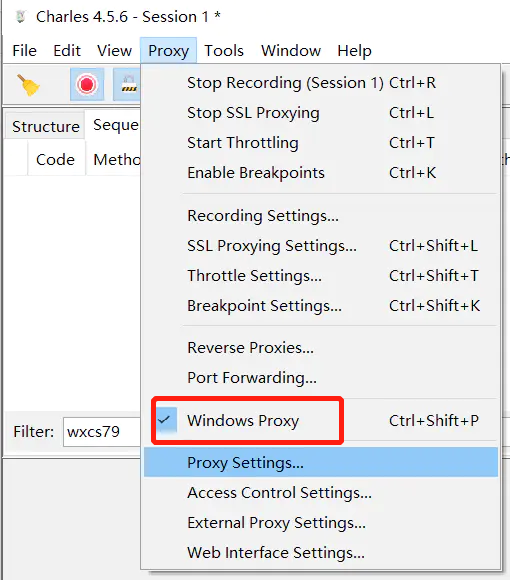
Task: Click the broom clear session icon
Action: 28,85
